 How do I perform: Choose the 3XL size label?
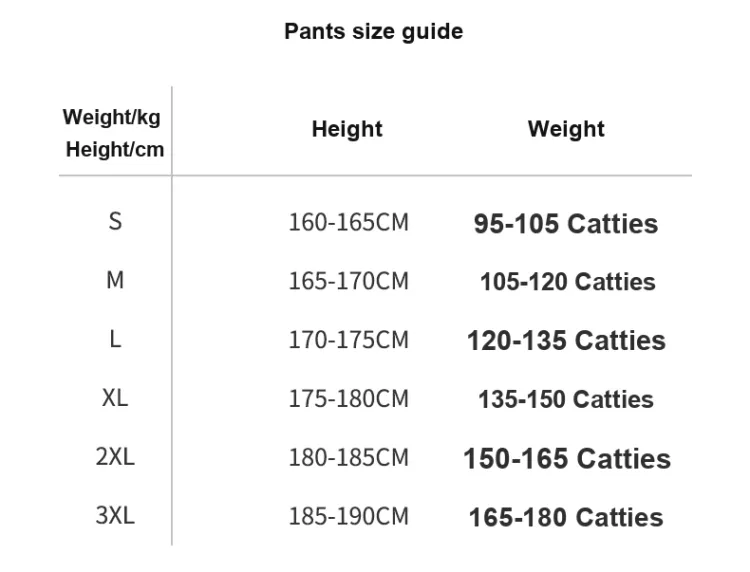coord(115,516)
